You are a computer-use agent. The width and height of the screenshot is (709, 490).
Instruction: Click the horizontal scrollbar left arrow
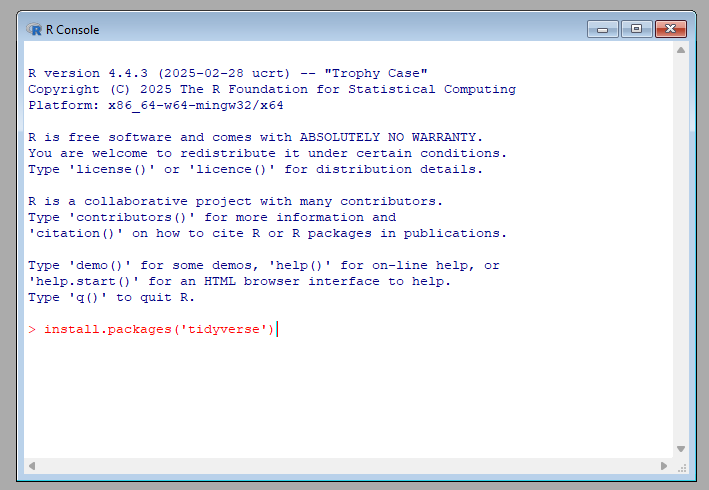[x=32, y=466]
